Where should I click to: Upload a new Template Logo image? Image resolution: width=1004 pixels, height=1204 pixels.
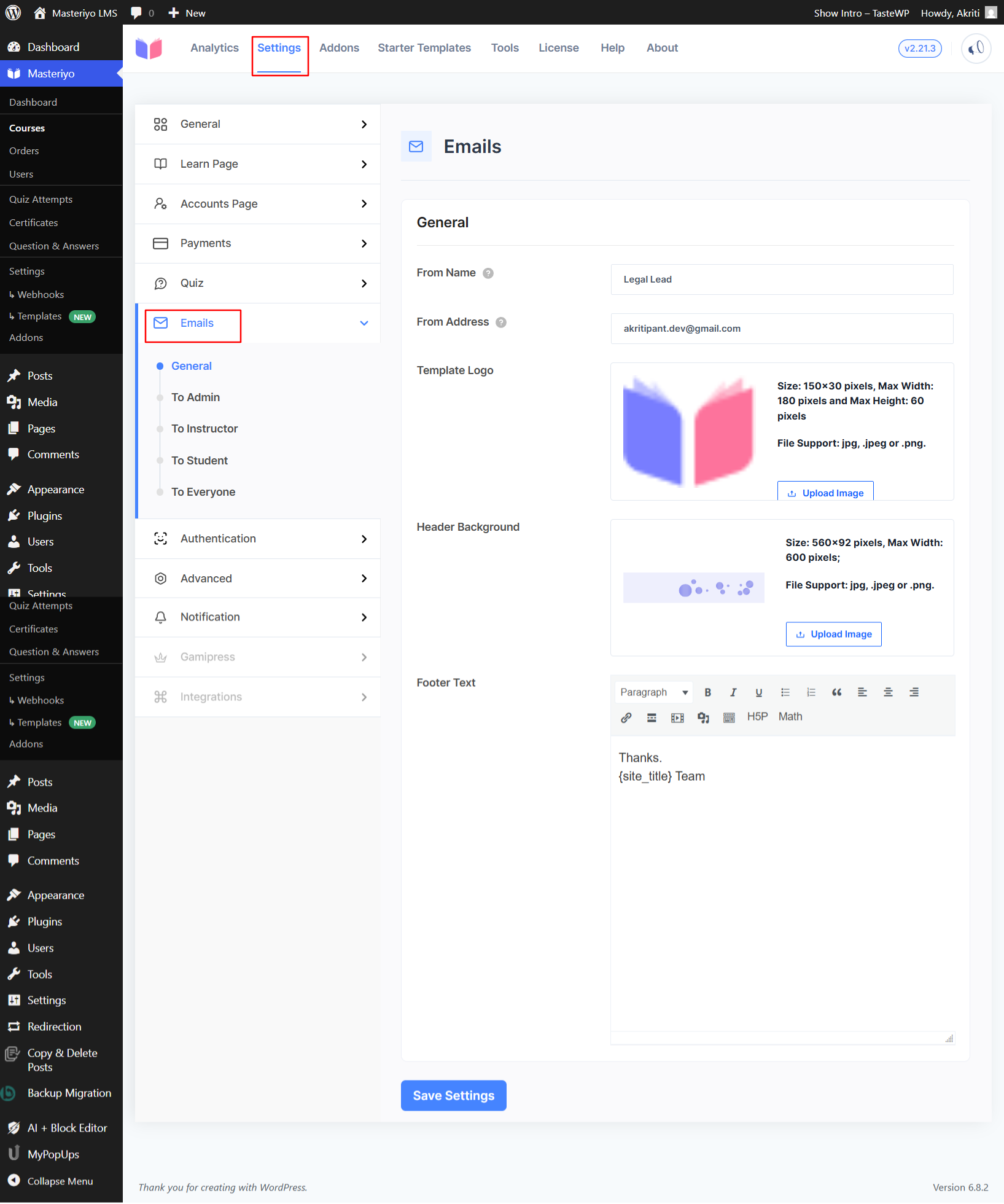coord(825,492)
